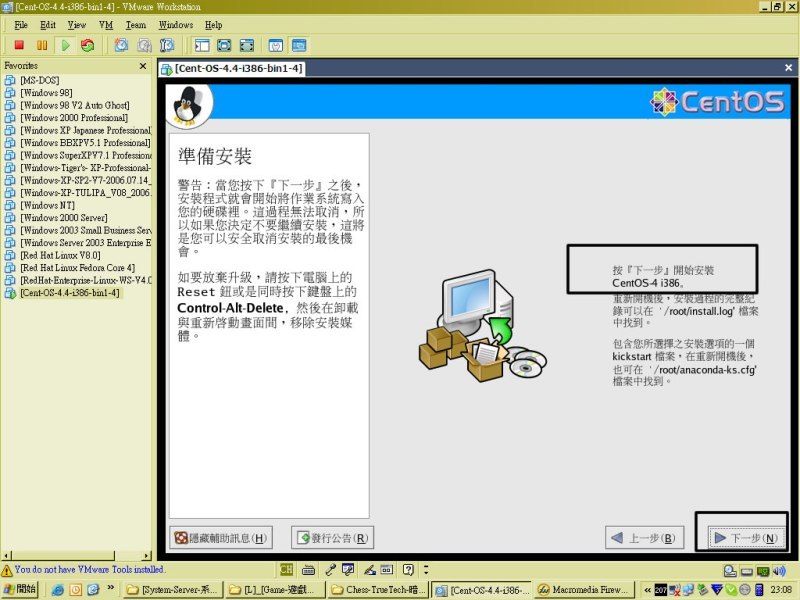Select [RedHat-Enterprise-Linux-WS-V4] favorite

tap(85, 280)
